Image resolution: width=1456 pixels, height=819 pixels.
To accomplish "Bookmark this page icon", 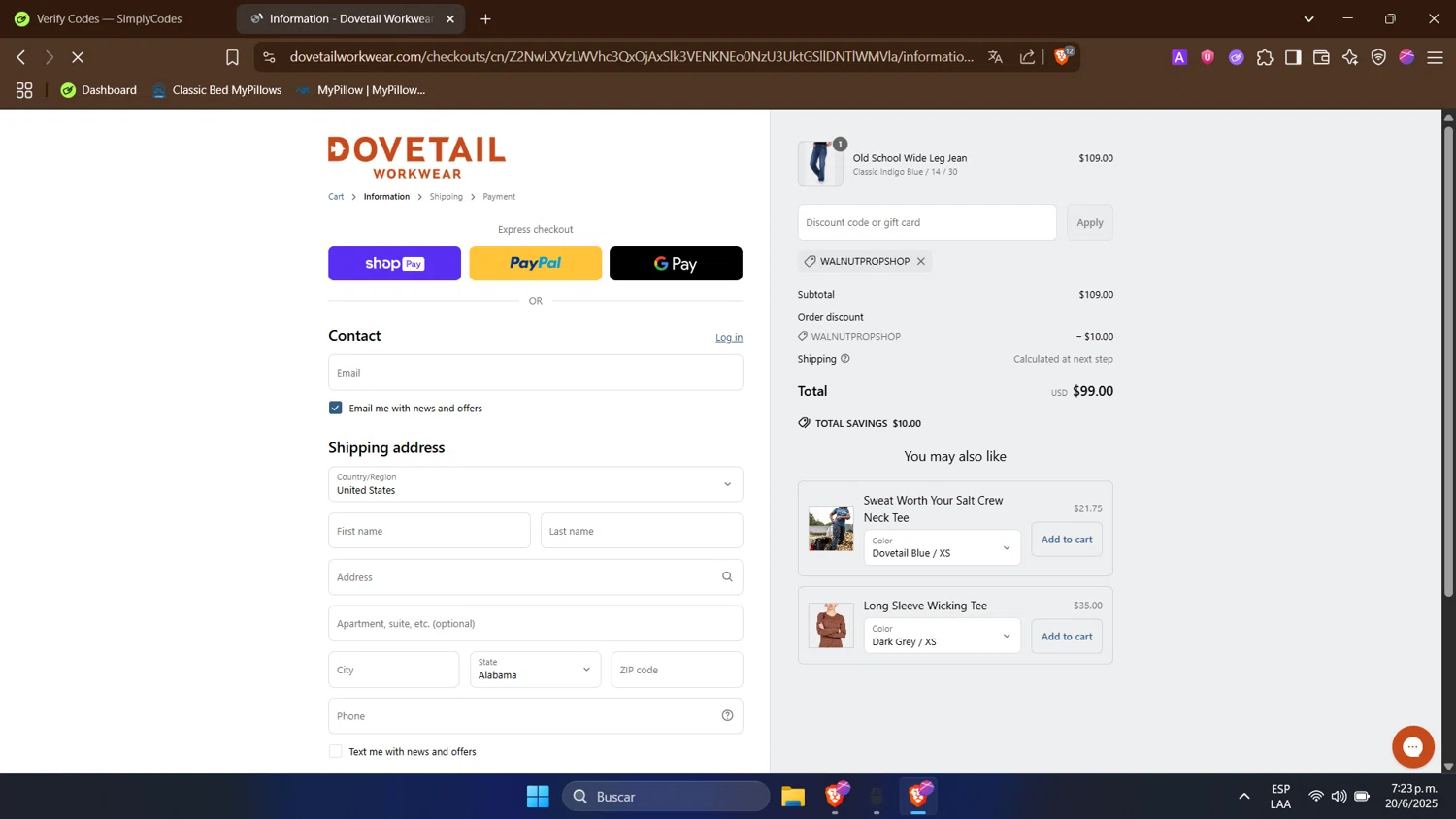I will pos(232,57).
